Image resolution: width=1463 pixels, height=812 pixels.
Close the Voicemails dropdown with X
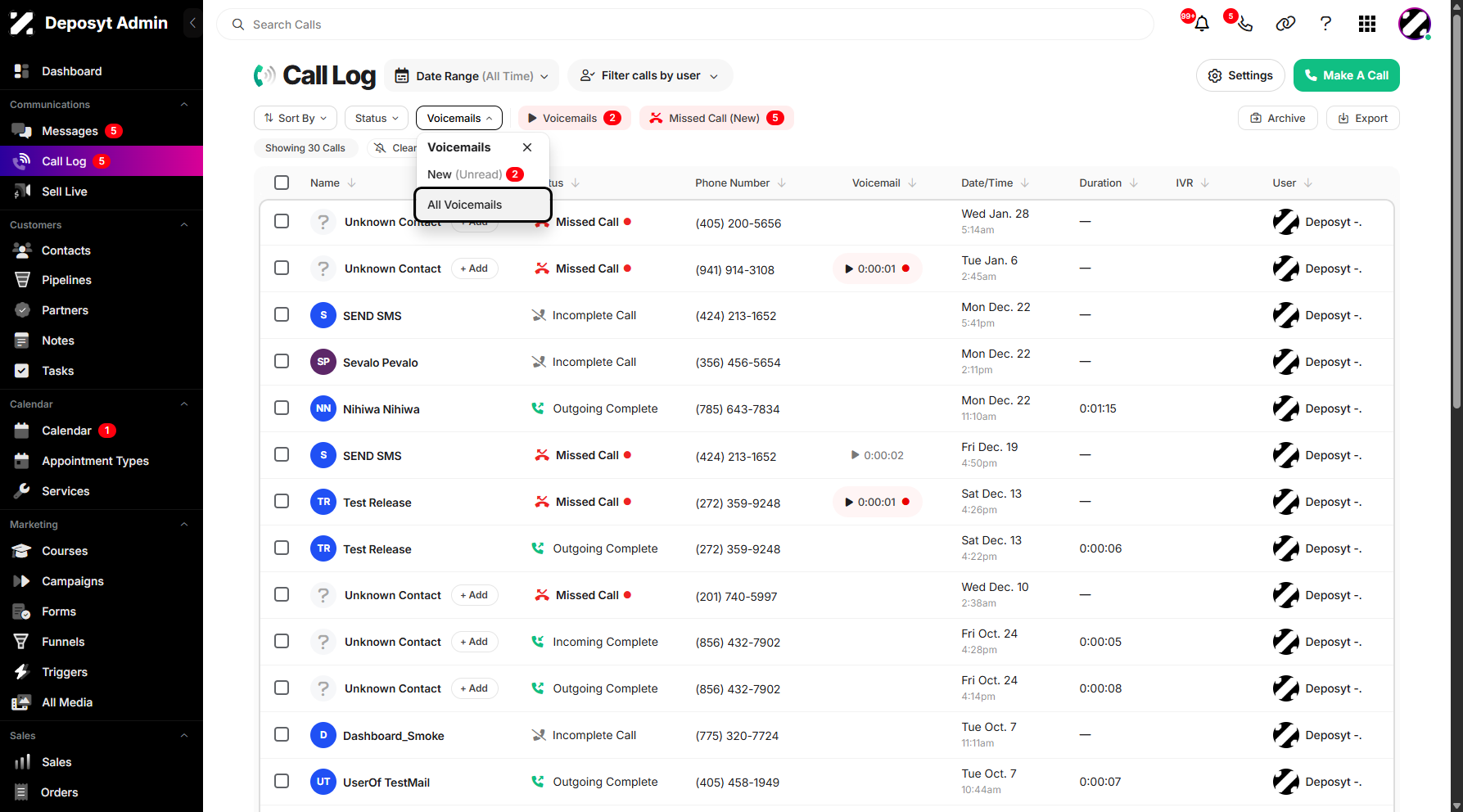tap(527, 147)
